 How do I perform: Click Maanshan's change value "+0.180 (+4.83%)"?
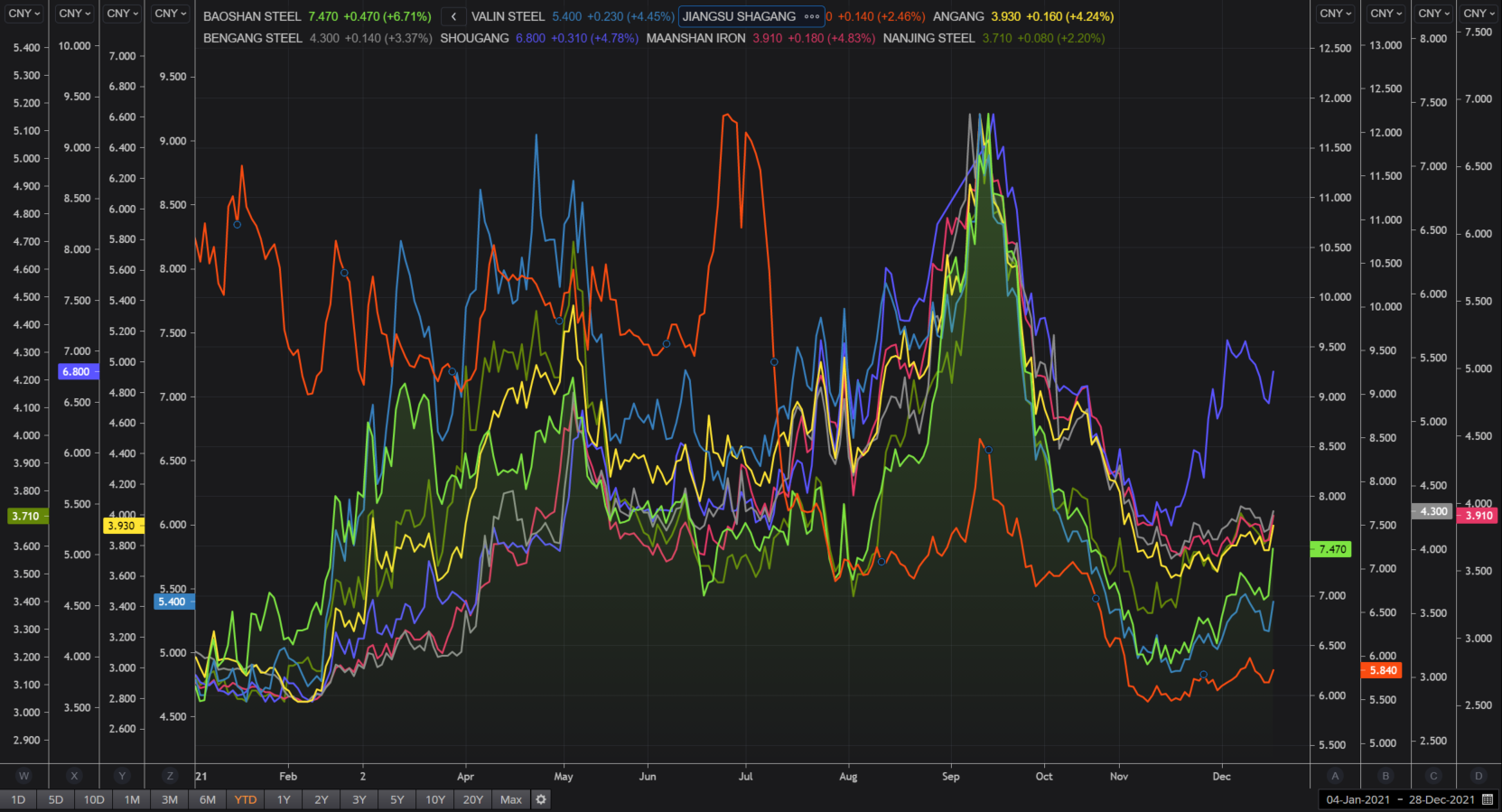coord(831,38)
